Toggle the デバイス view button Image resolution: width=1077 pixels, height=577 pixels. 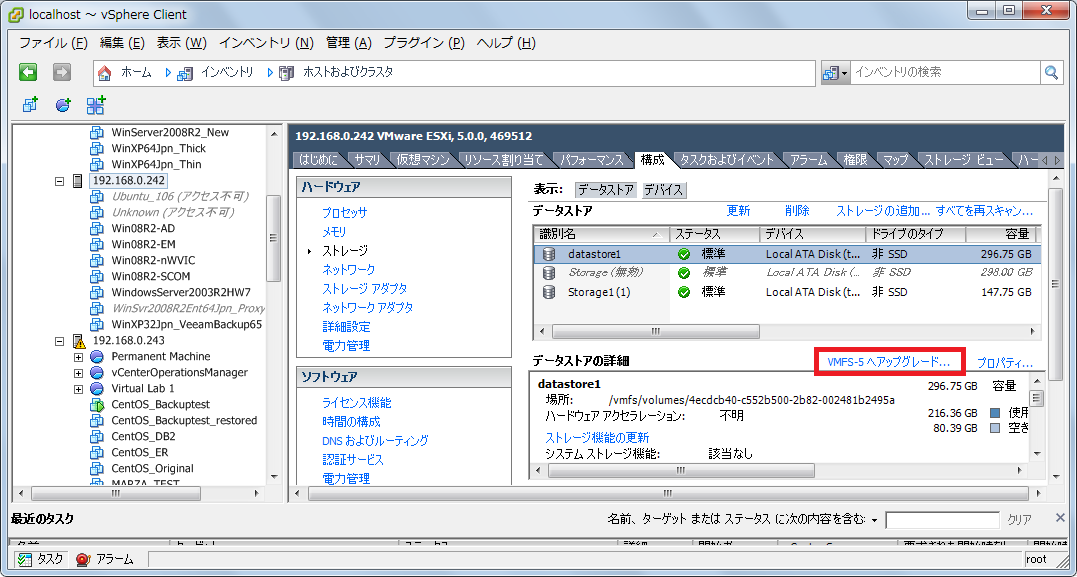664,190
